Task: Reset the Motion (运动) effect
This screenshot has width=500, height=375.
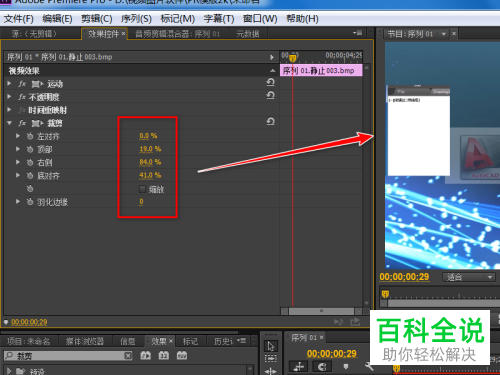Action: 271,82
